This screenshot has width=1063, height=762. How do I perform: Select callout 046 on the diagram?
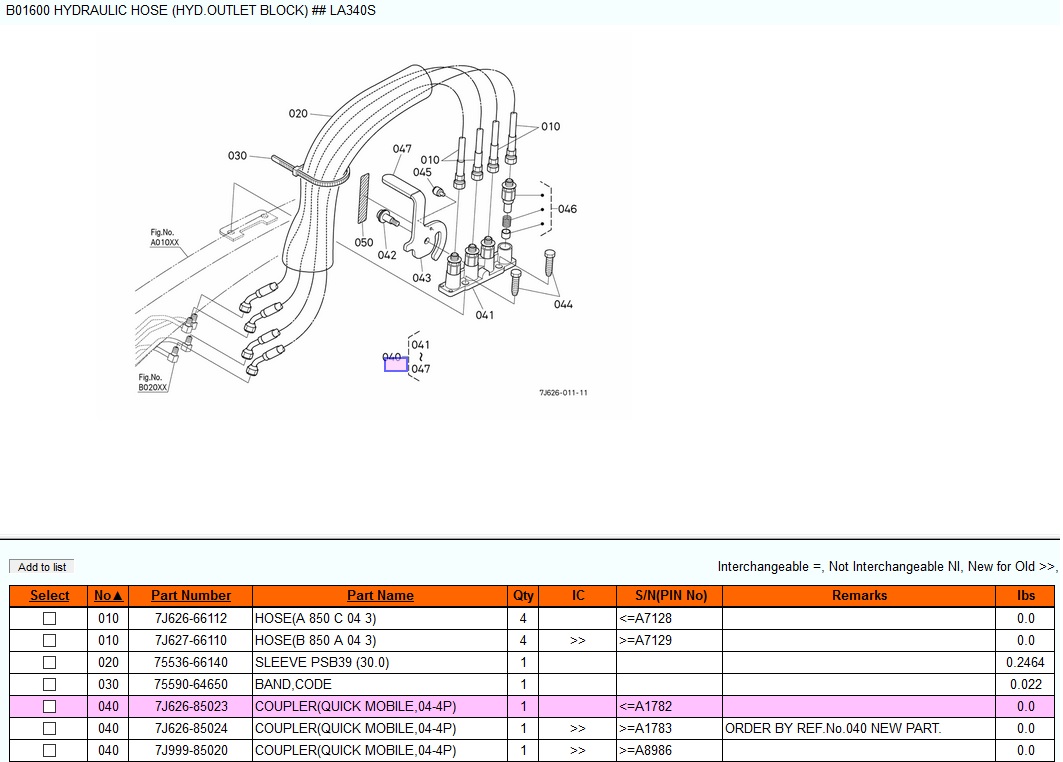pos(567,209)
